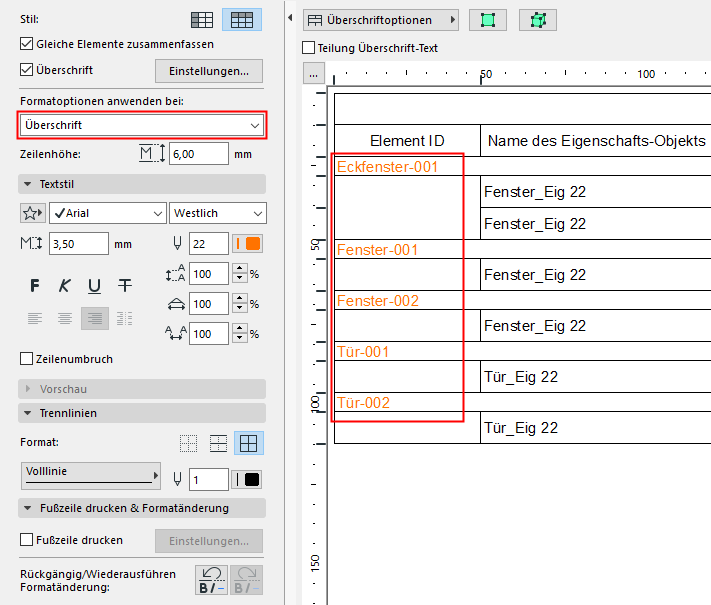Image resolution: width=711 pixels, height=605 pixels.
Task: Select the highlighted second table style icon
Action: pos(242,20)
